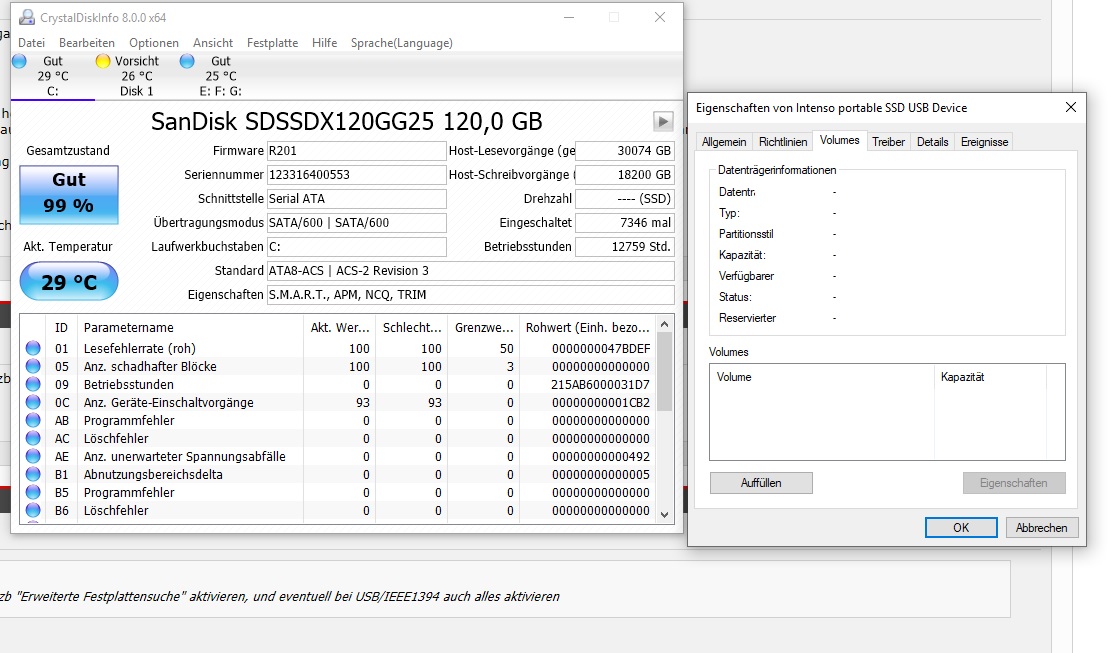The image size is (1113, 653).
Task: Click the status circle for AC Löschfehler
Action: point(33,439)
